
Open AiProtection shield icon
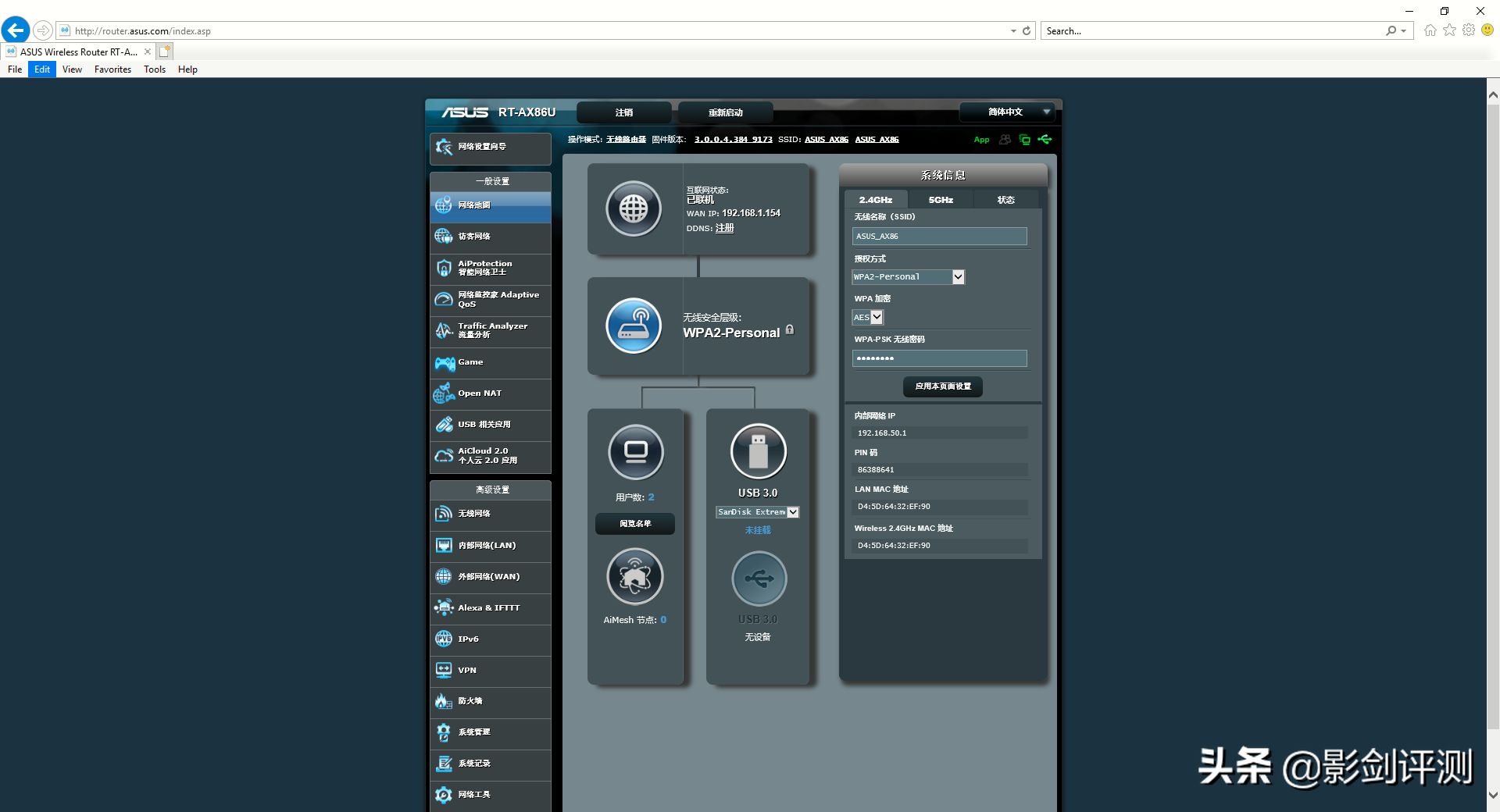(x=444, y=268)
